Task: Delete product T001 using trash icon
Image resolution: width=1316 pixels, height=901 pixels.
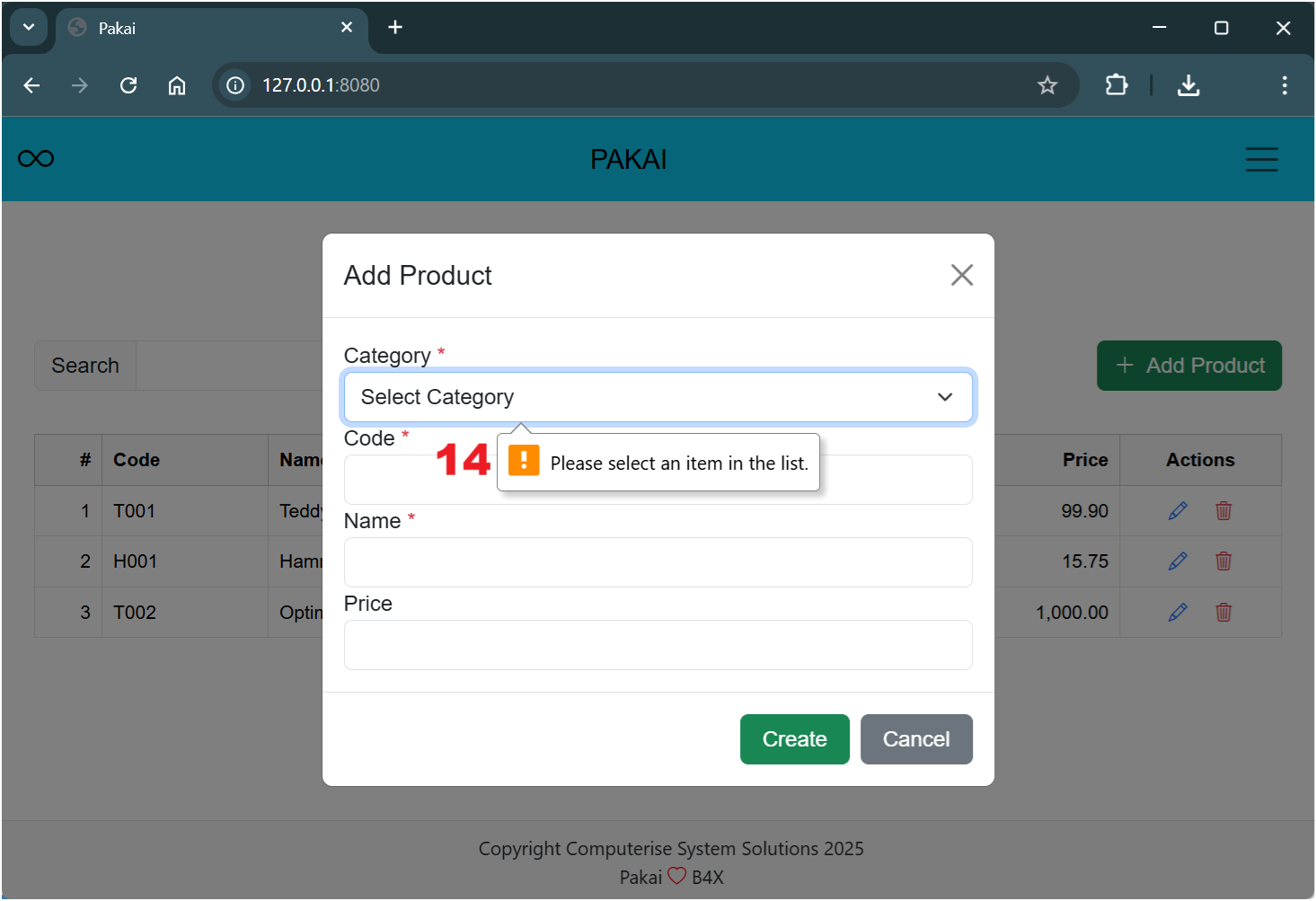Action: click(1223, 511)
